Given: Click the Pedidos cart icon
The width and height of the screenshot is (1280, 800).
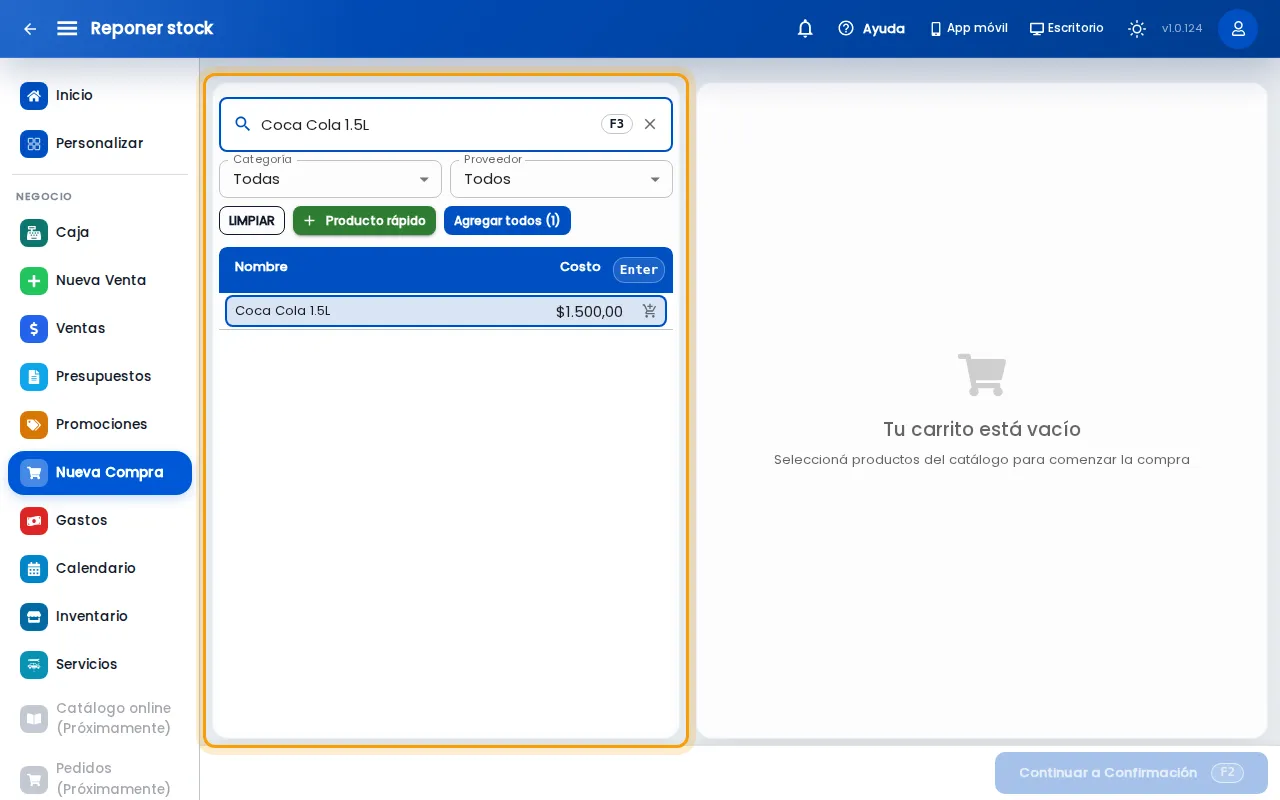Looking at the screenshot, I should point(34,778).
